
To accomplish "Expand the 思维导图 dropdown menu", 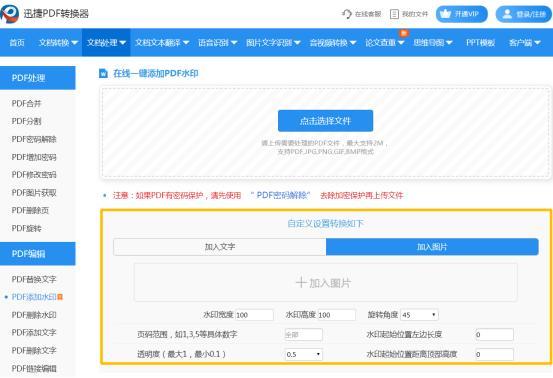I will (433, 43).
